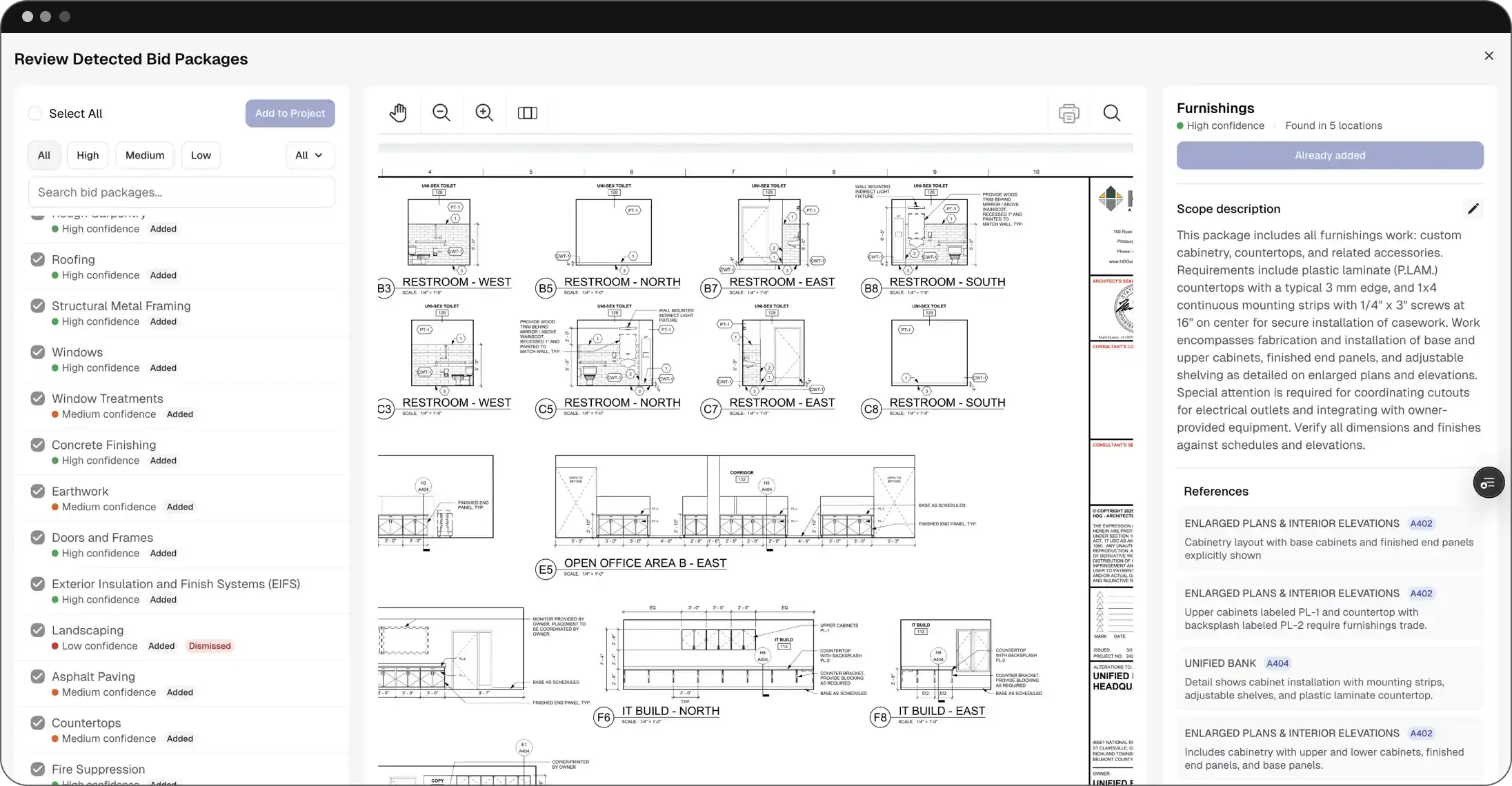The image size is (1512, 786).
Task: Edit the scope description
Action: point(1473,209)
